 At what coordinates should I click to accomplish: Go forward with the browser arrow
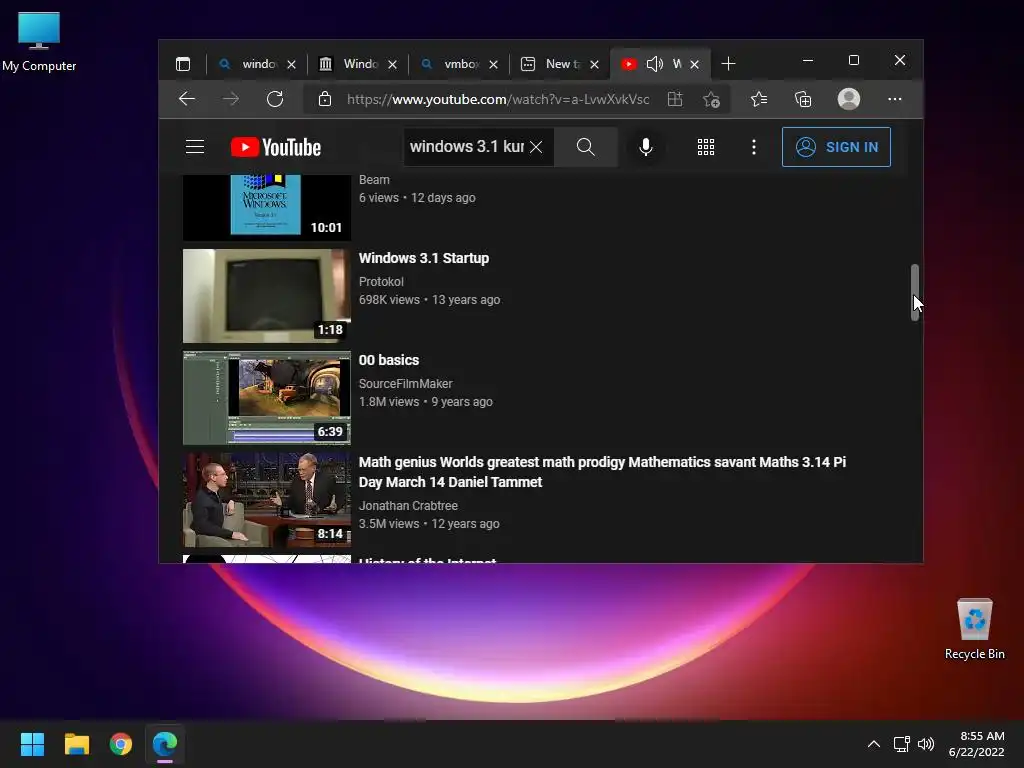click(x=231, y=99)
